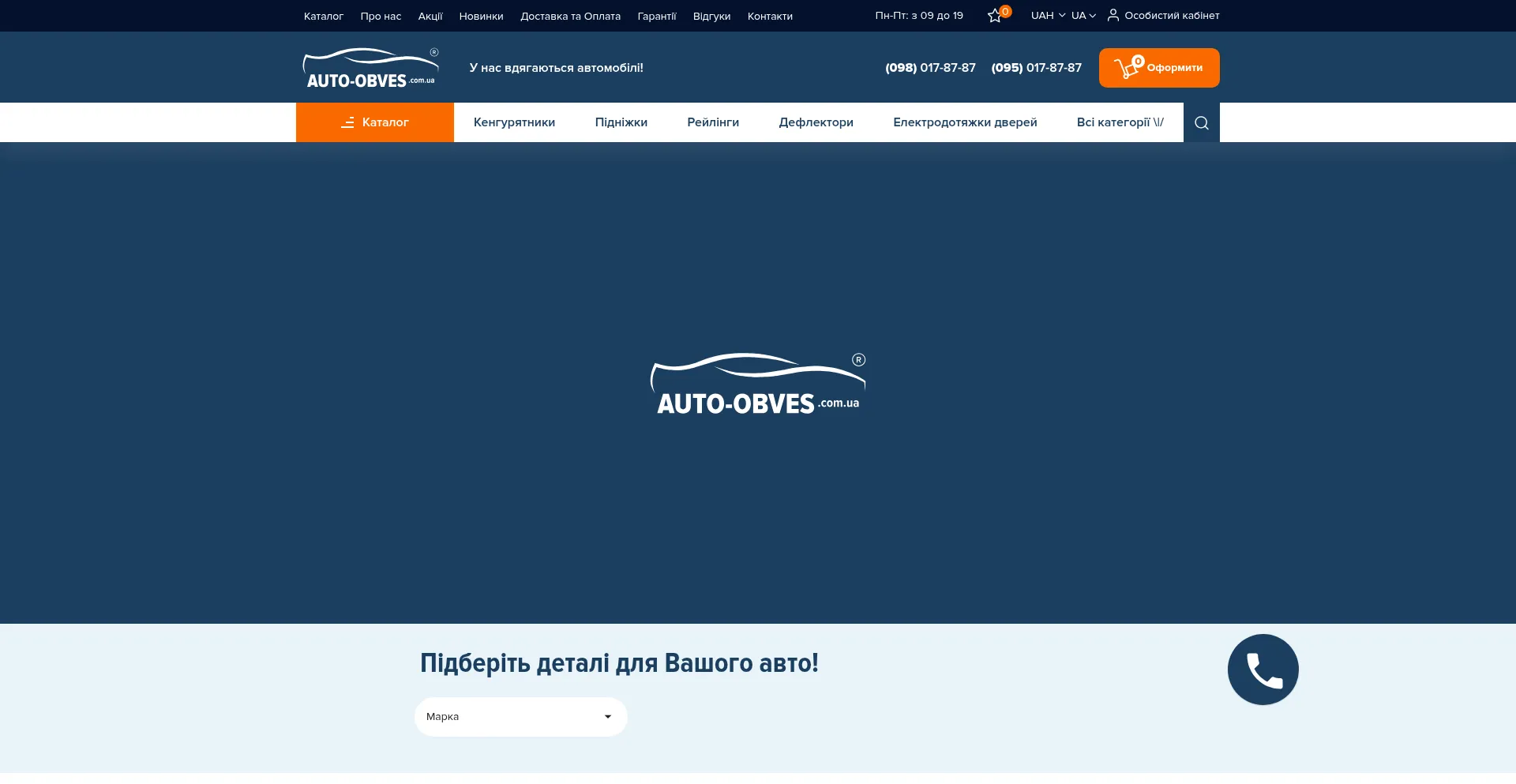1516x784 pixels.
Task: Open the favorites star icon
Action: click(995, 16)
